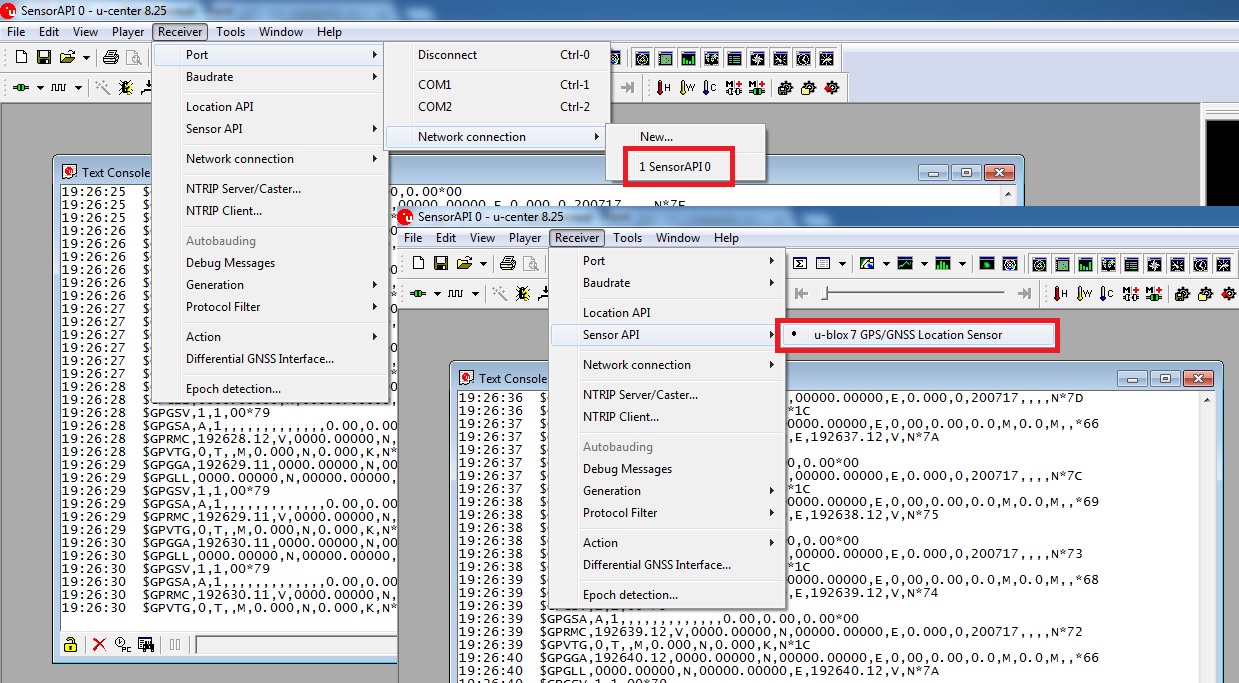This screenshot has height=683, width=1239.
Task: Trigger hot start (H) in front window toolbar
Action: click(1060, 293)
